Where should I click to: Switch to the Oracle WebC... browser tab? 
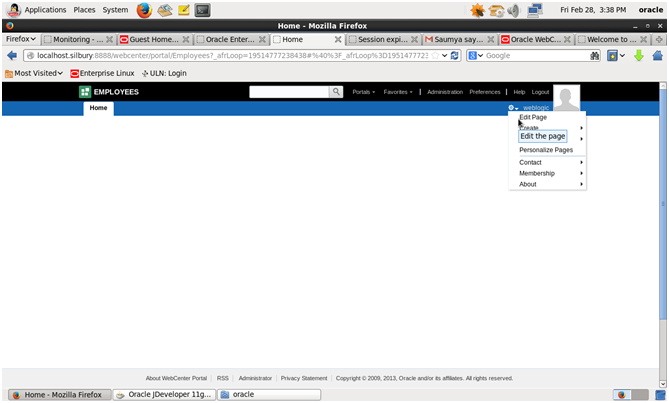535,39
